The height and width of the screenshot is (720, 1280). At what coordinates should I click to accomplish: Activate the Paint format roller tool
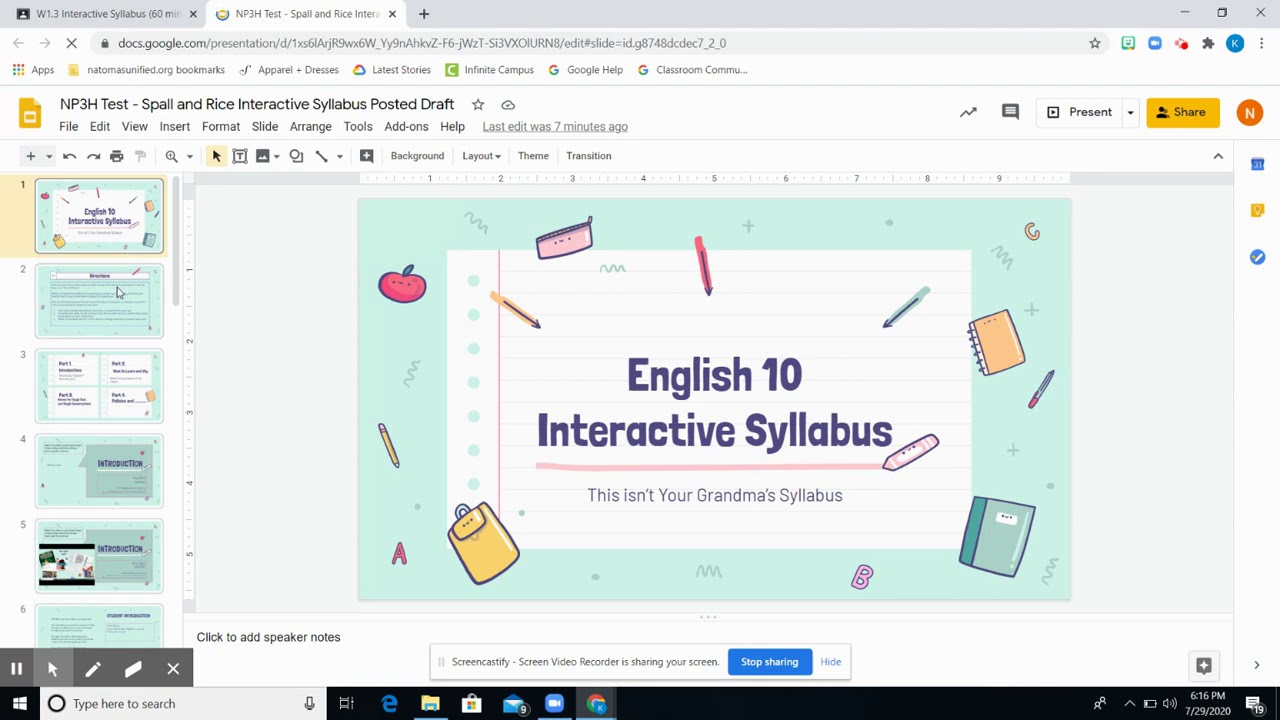(141, 156)
